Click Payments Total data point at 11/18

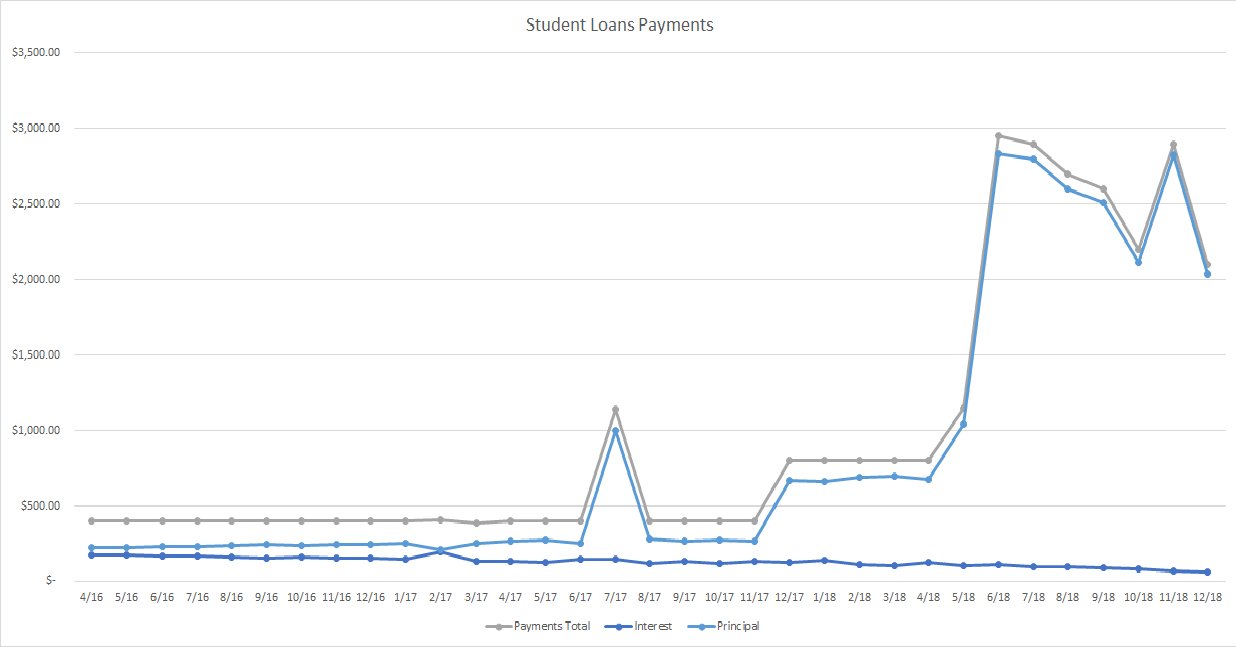[1172, 144]
